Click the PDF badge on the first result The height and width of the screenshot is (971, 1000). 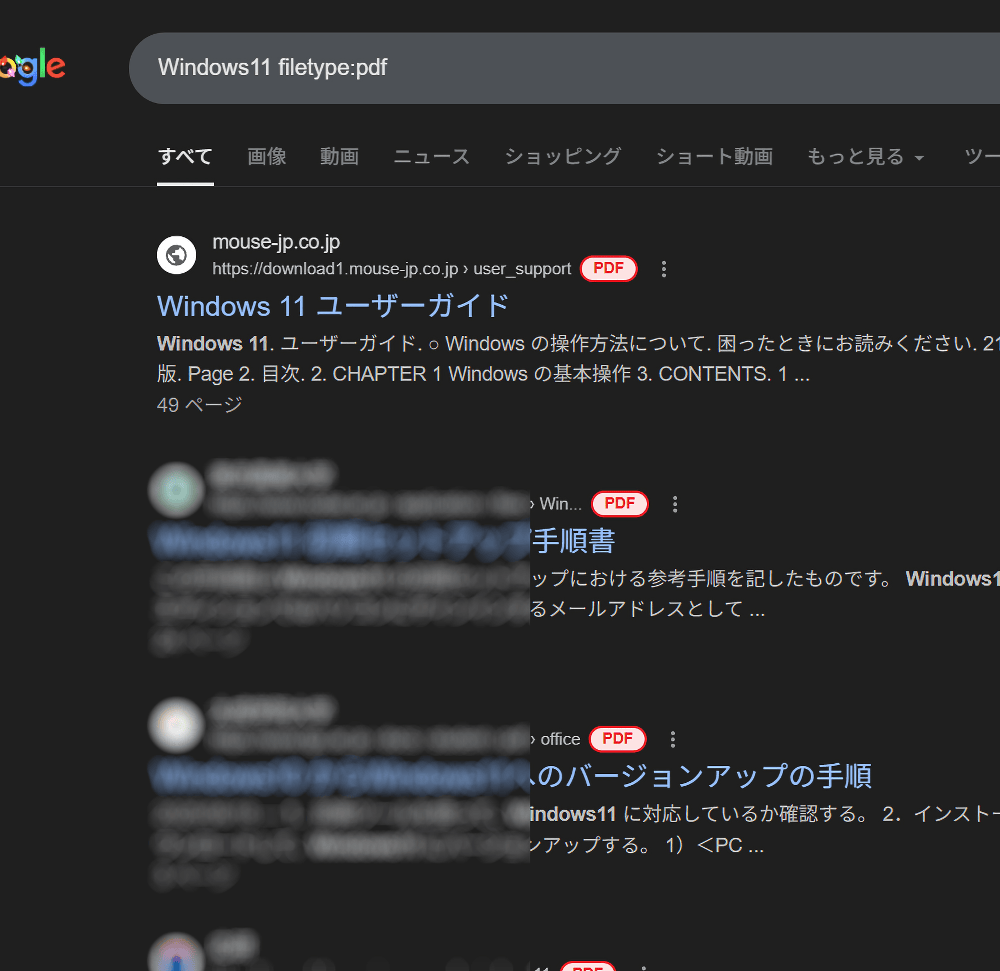coord(608,268)
